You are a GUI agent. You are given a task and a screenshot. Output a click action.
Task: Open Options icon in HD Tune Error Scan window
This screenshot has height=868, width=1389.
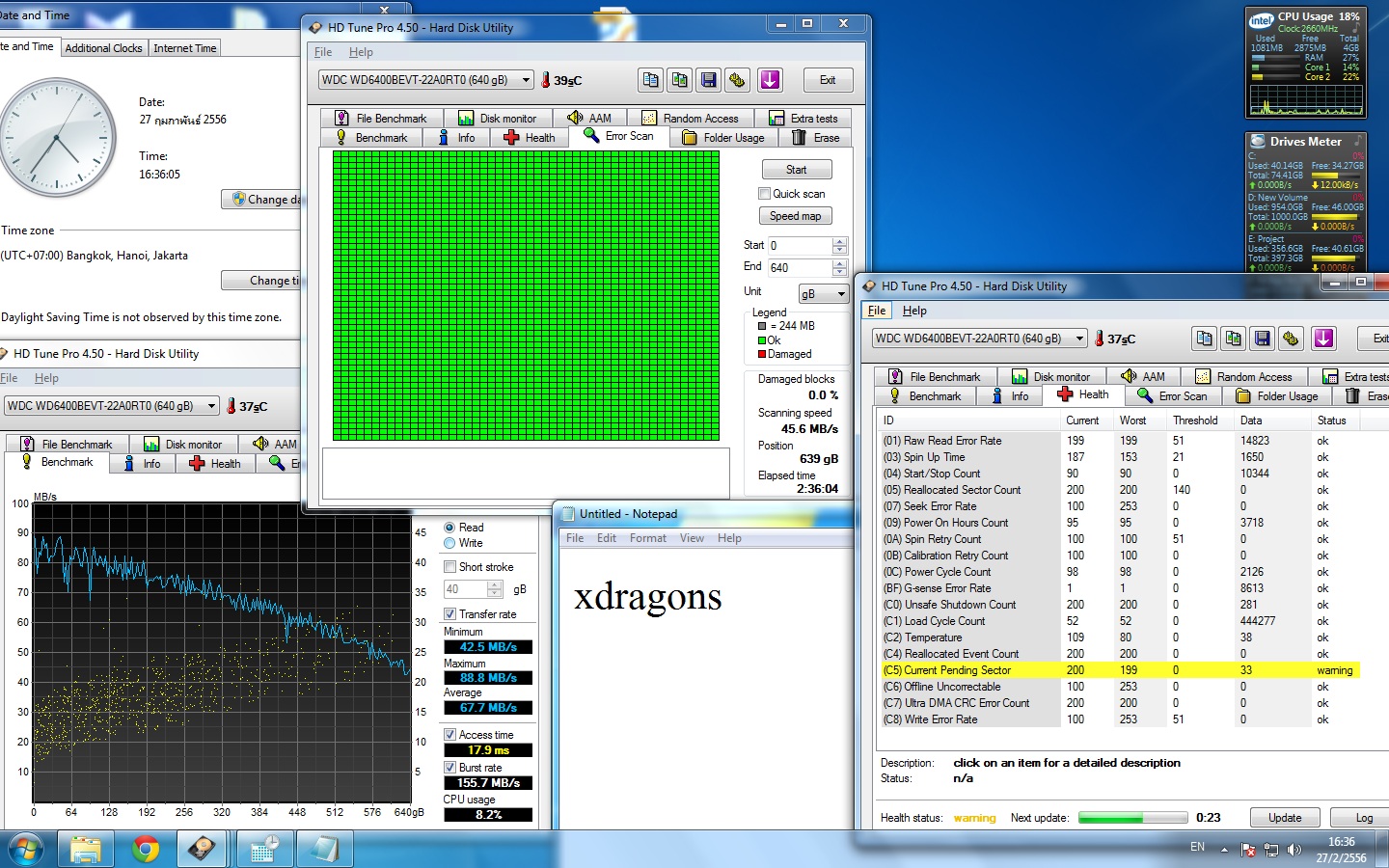(x=738, y=80)
